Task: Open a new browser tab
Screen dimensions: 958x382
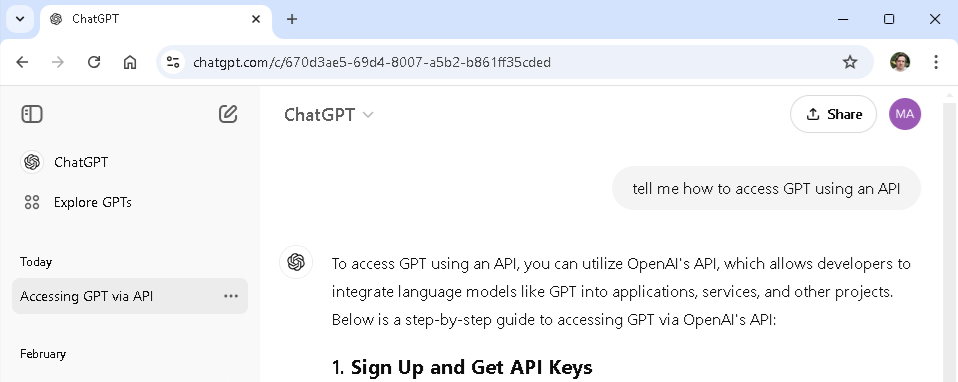Action: [x=292, y=19]
